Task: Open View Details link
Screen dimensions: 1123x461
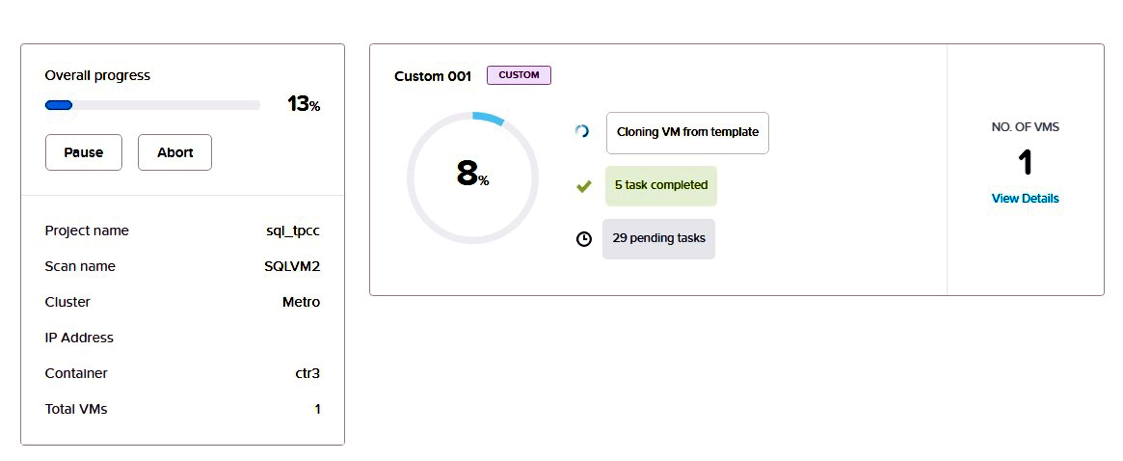Action: pos(1025,198)
